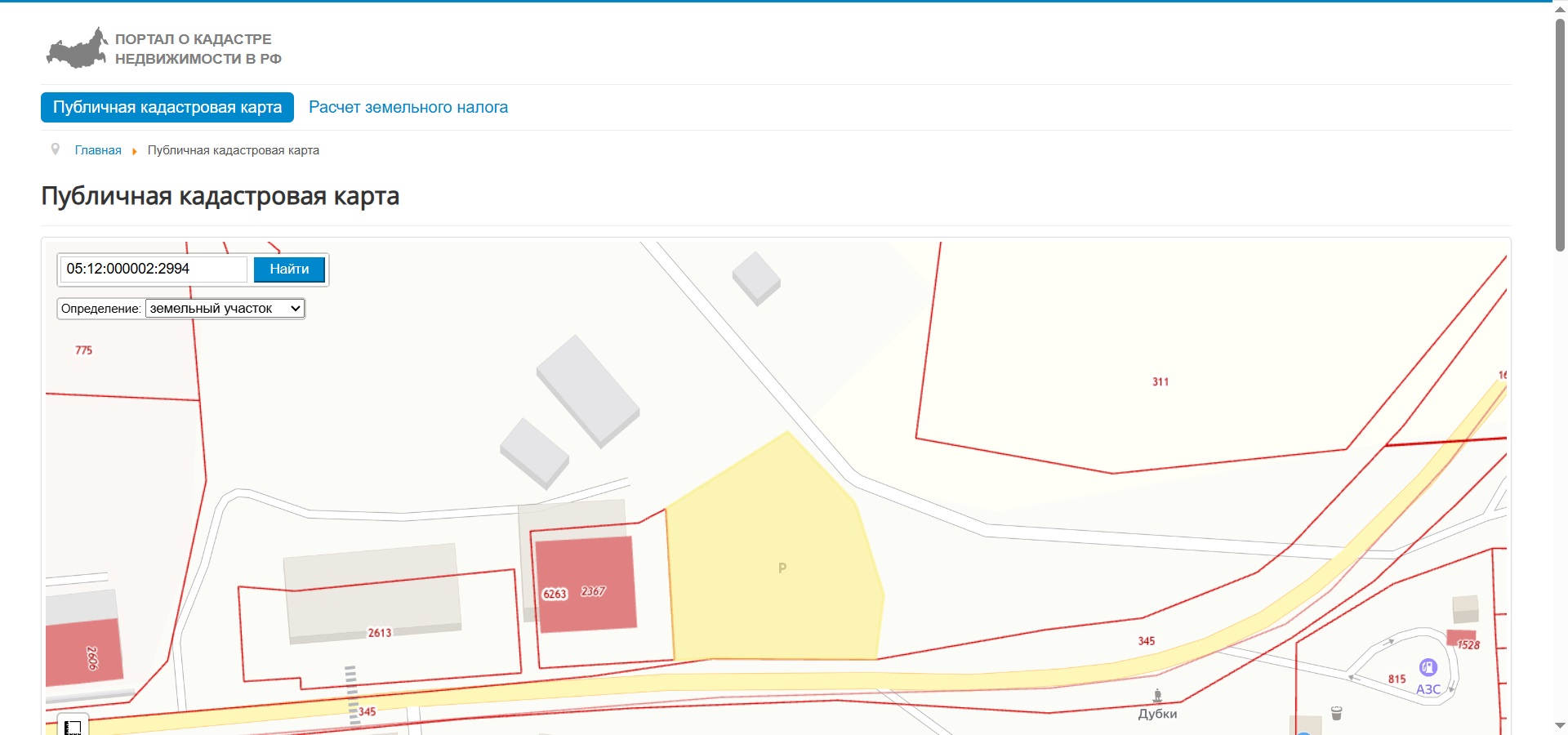Click rotated label 2606 on red building
This screenshot has width=1568, height=735.
pos(92,658)
